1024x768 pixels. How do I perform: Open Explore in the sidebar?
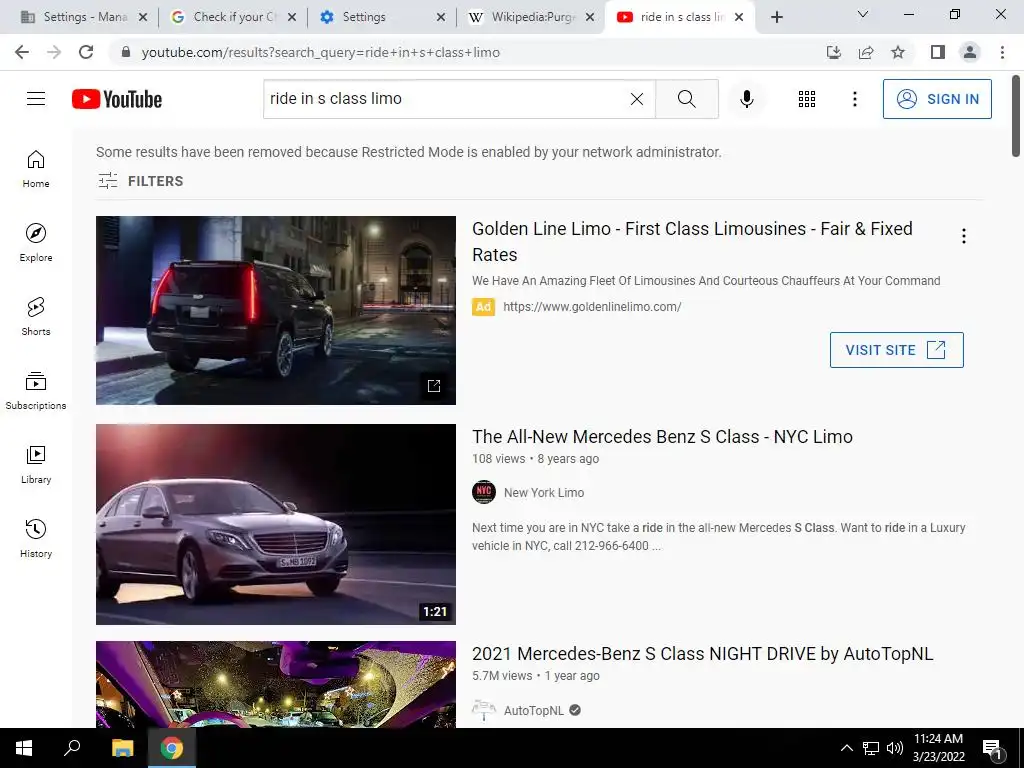[x=36, y=242]
